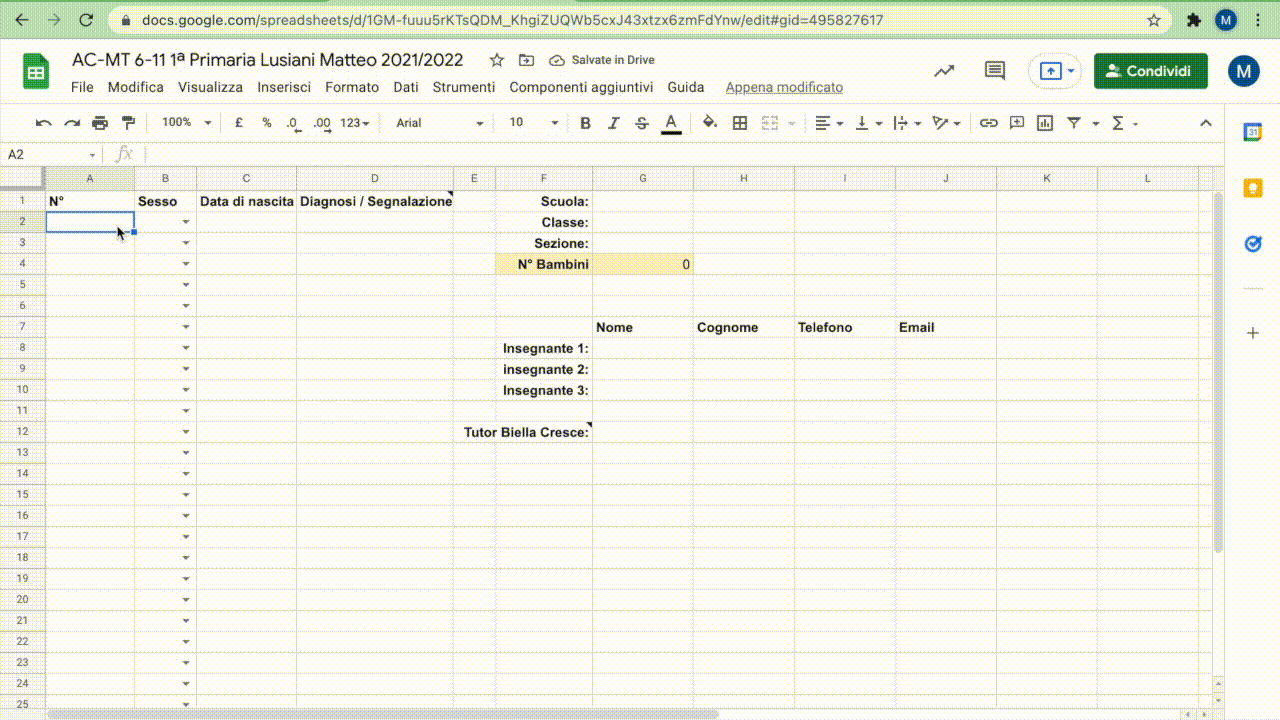Open the Appena modificato version history link
Screen dimensions: 1280x720
784,87
